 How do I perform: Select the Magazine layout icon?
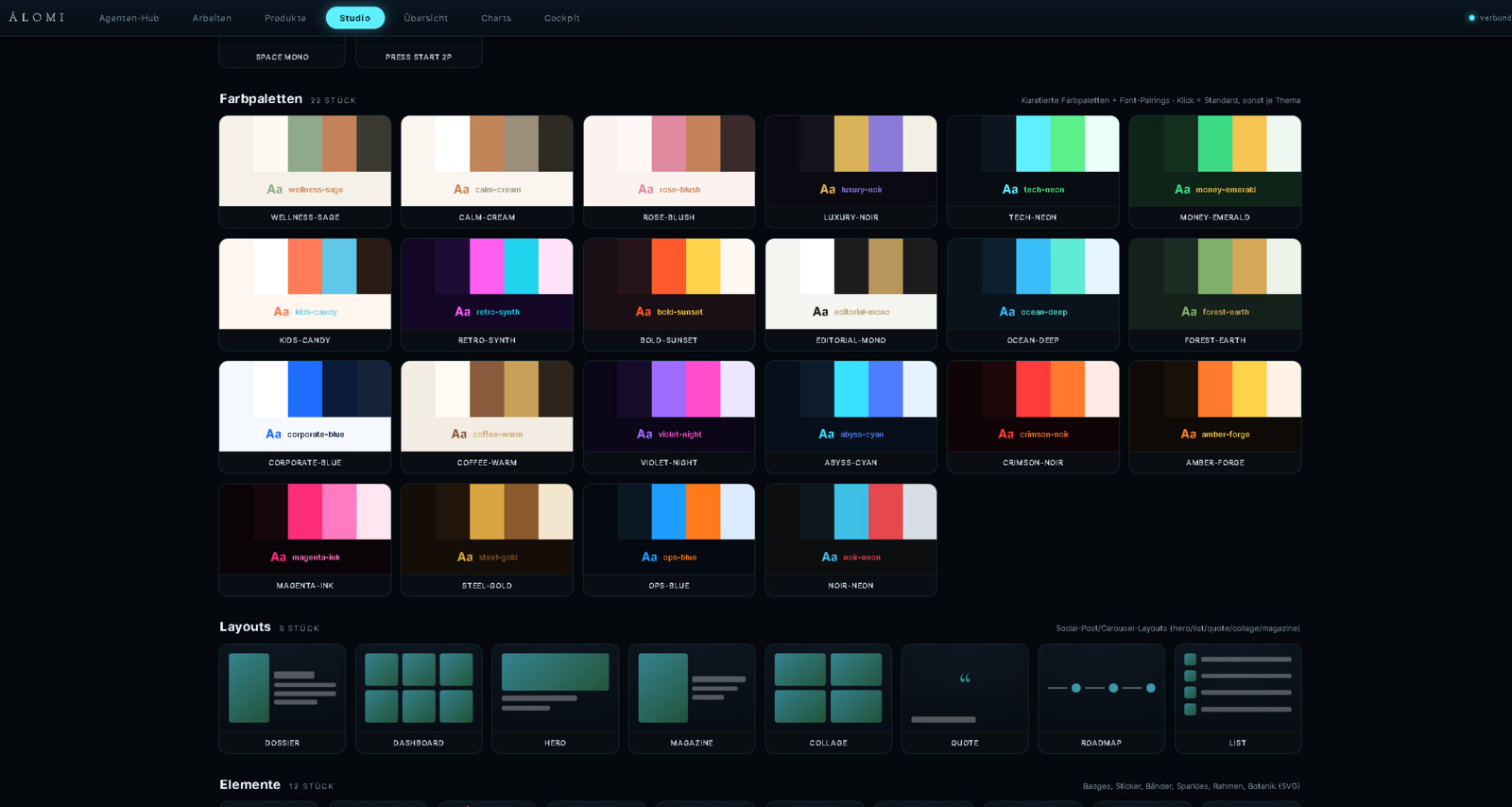pos(692,698)
